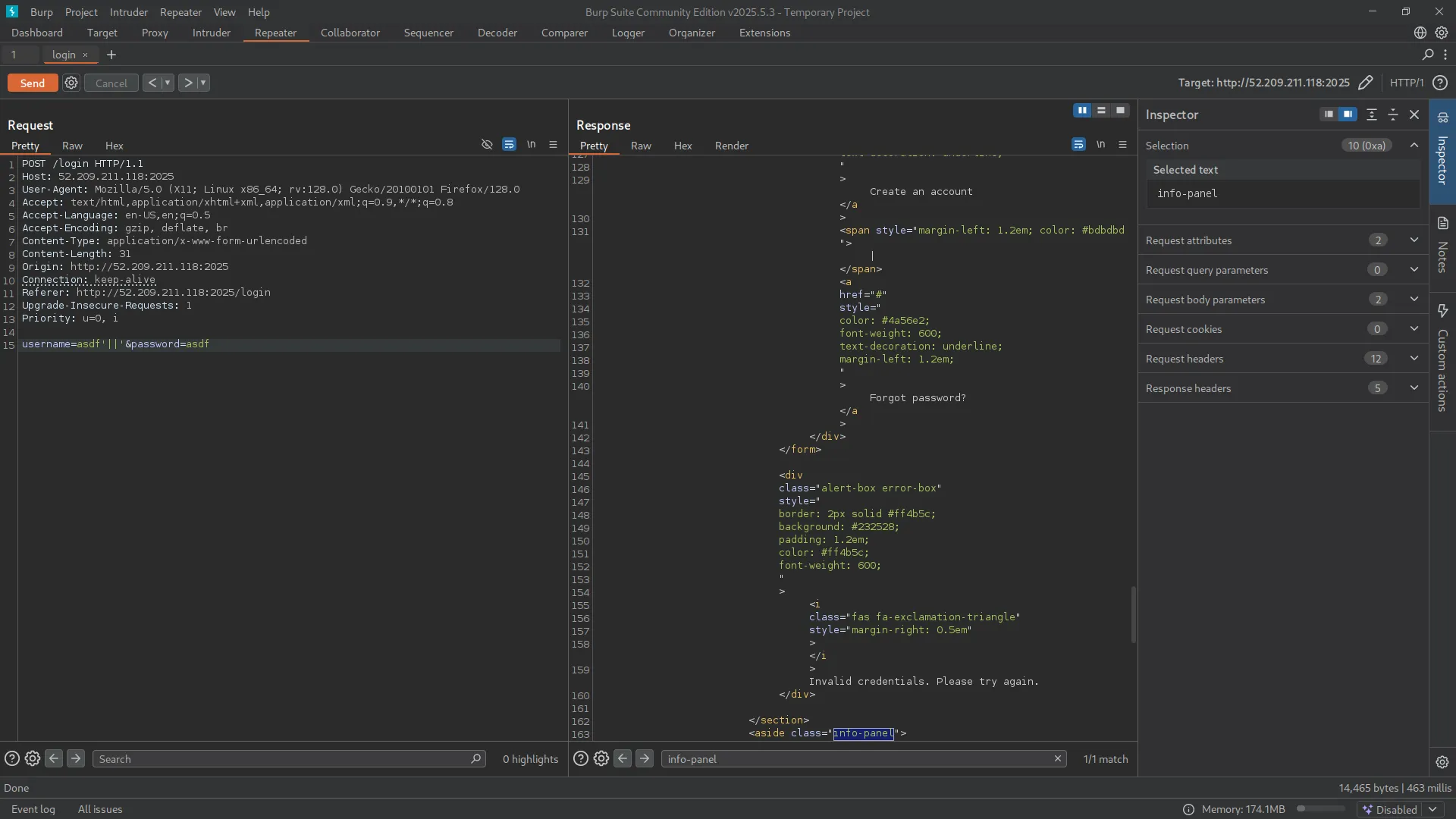This screenshot has height=819, width=1456.
Task: Toggle non-printable characters in request (\n icon)
Action: (531, 145)
